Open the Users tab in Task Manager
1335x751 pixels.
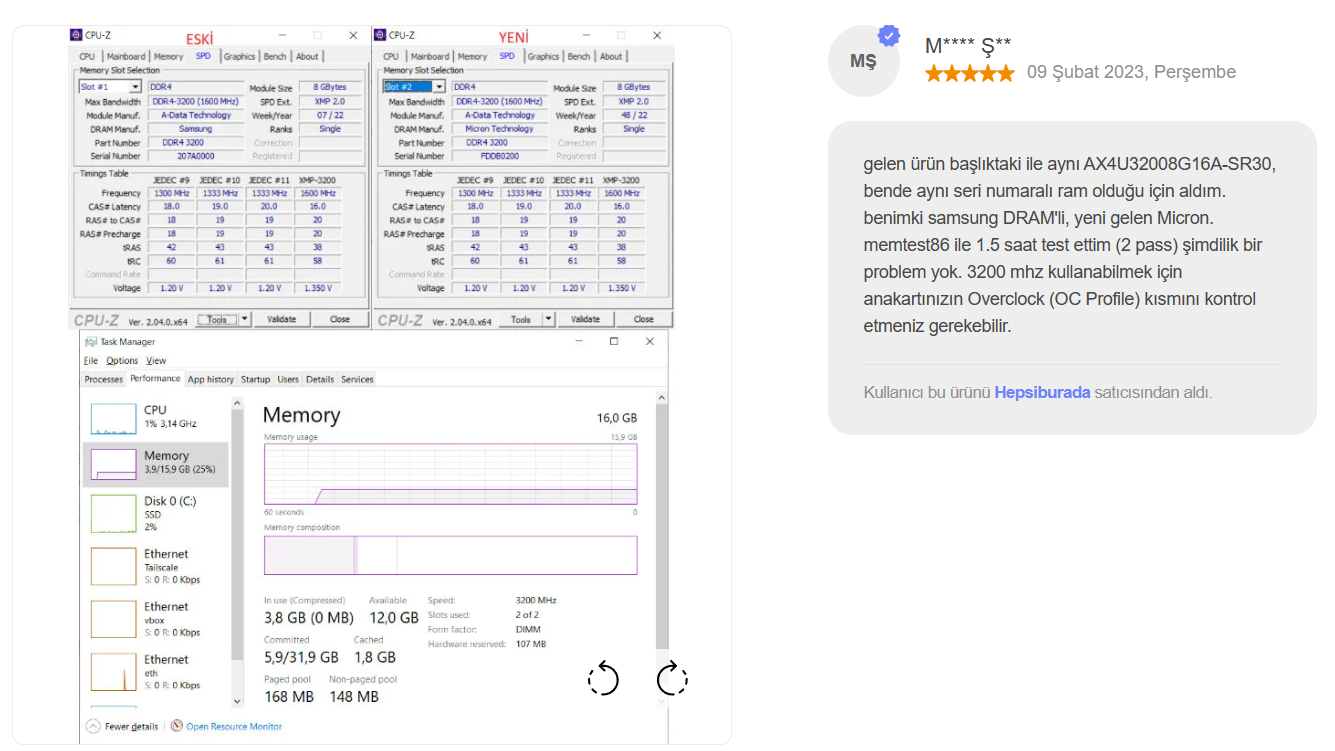288,380
